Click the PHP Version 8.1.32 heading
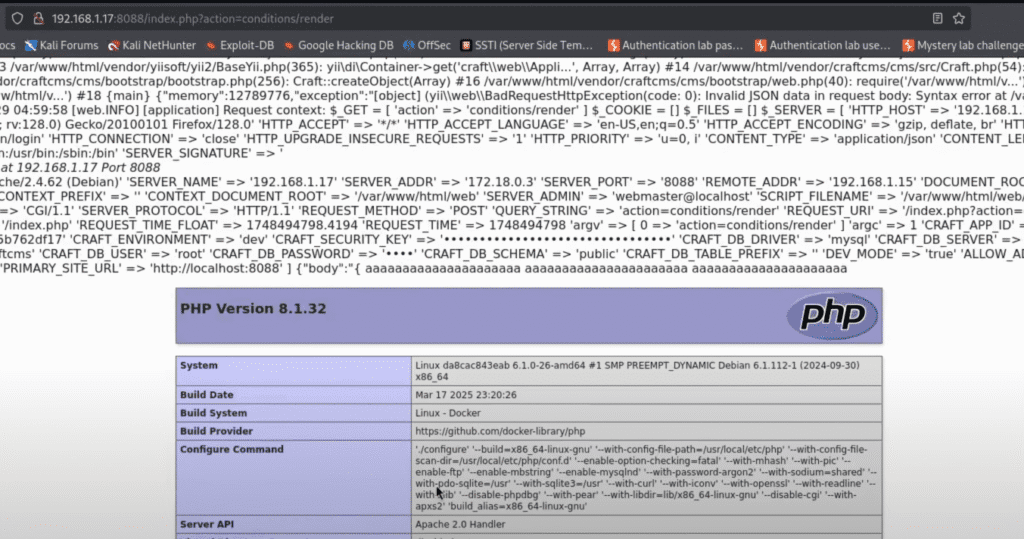Screen dimensions: 1024x539 pyautogui.click(x=253, y=308)
